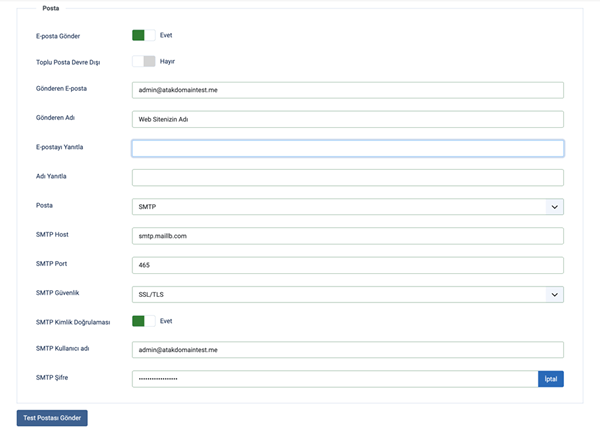Click the empty Adı Yanıtla field
Viewport: 600px width, 429px height.
click(x=347, y=178)
